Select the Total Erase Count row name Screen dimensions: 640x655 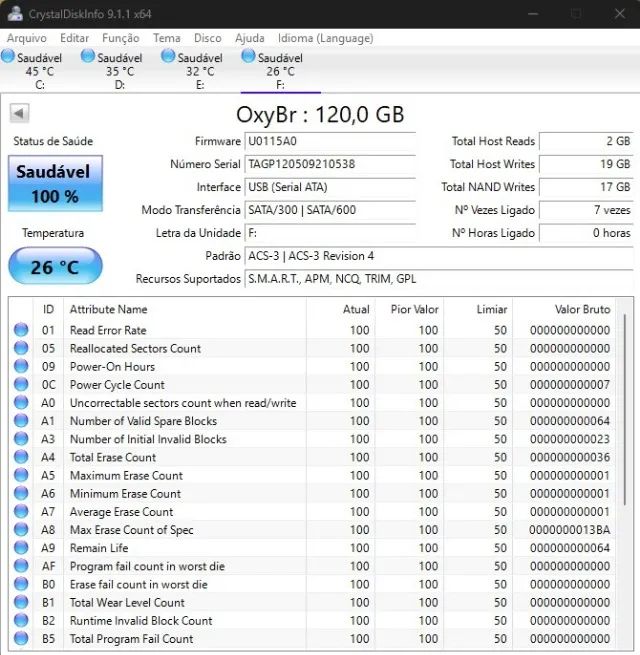coord(113,457)
